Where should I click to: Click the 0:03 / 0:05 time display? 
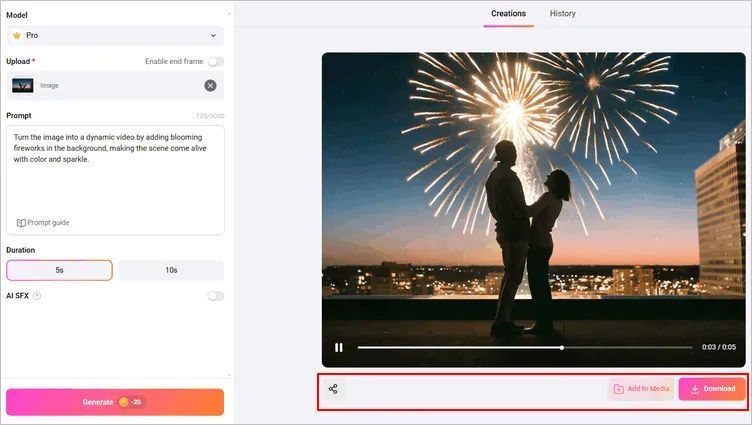(719, 347)
